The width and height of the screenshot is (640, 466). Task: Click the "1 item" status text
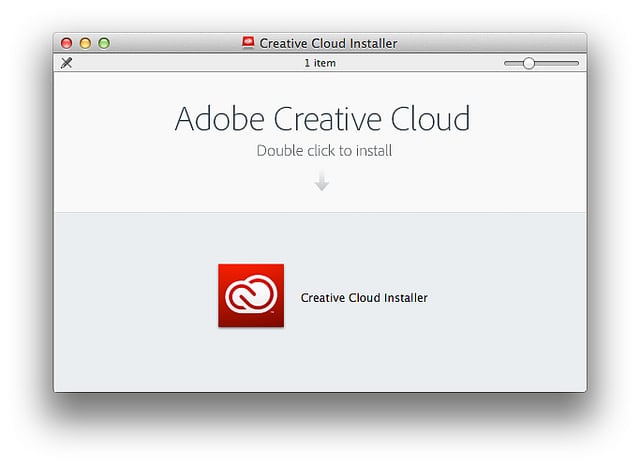click(320, 63)
